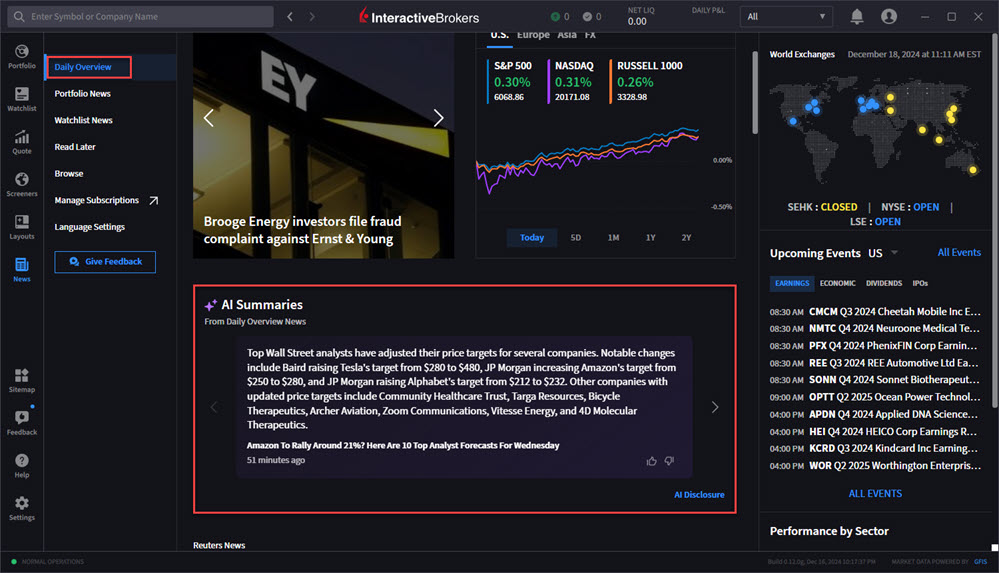Open the Sitemap sidebar icon
Viewport: 999px width, 573px height.
click(x=22, y=380)
